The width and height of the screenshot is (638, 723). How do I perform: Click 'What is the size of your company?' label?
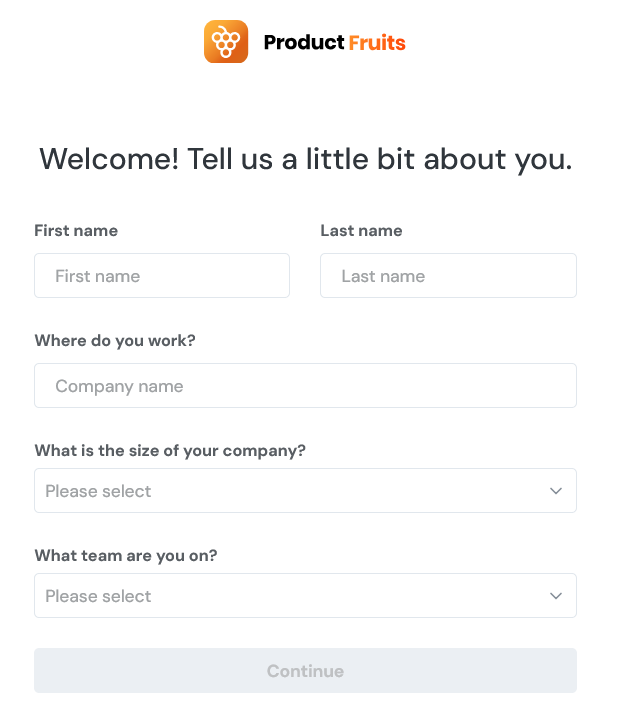(x=170, y=450)
